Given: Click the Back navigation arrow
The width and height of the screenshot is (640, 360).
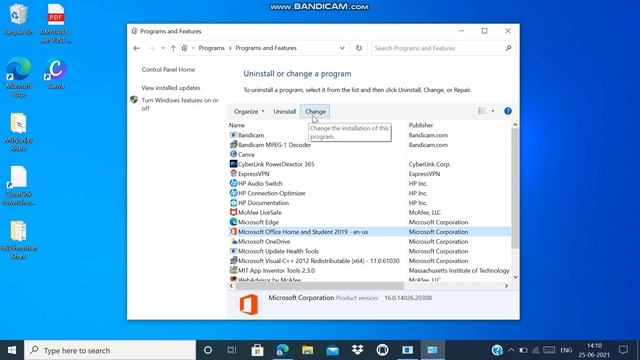Looking at the screenshot, I should click(136, 48).
